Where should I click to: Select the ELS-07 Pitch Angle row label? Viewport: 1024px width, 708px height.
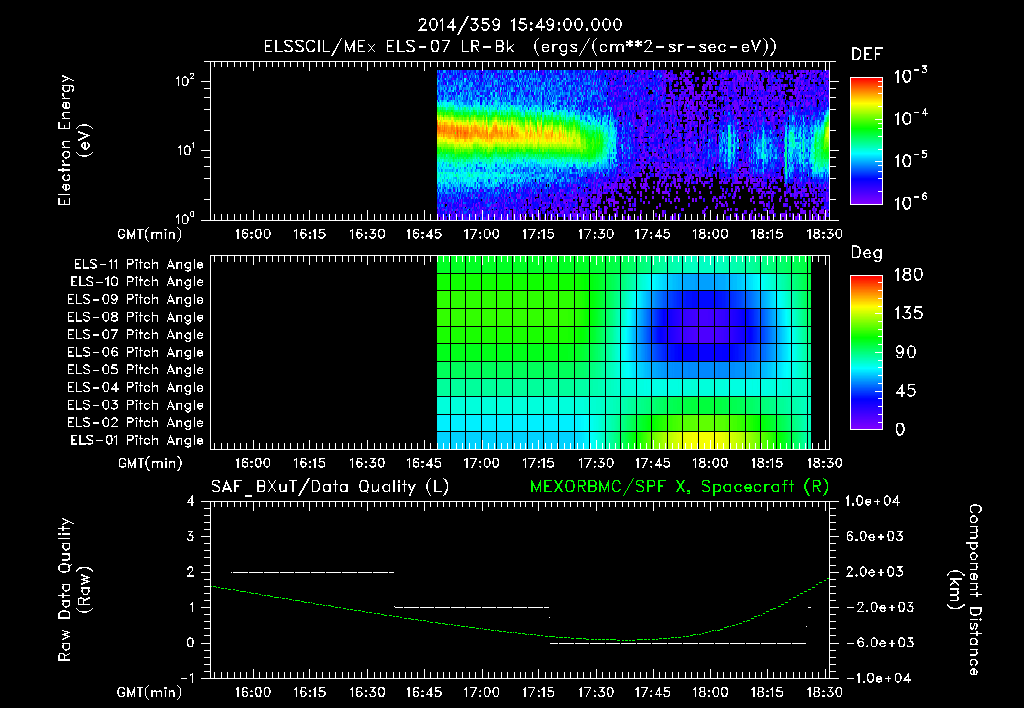pyautogui.click(x=135, y=335)
